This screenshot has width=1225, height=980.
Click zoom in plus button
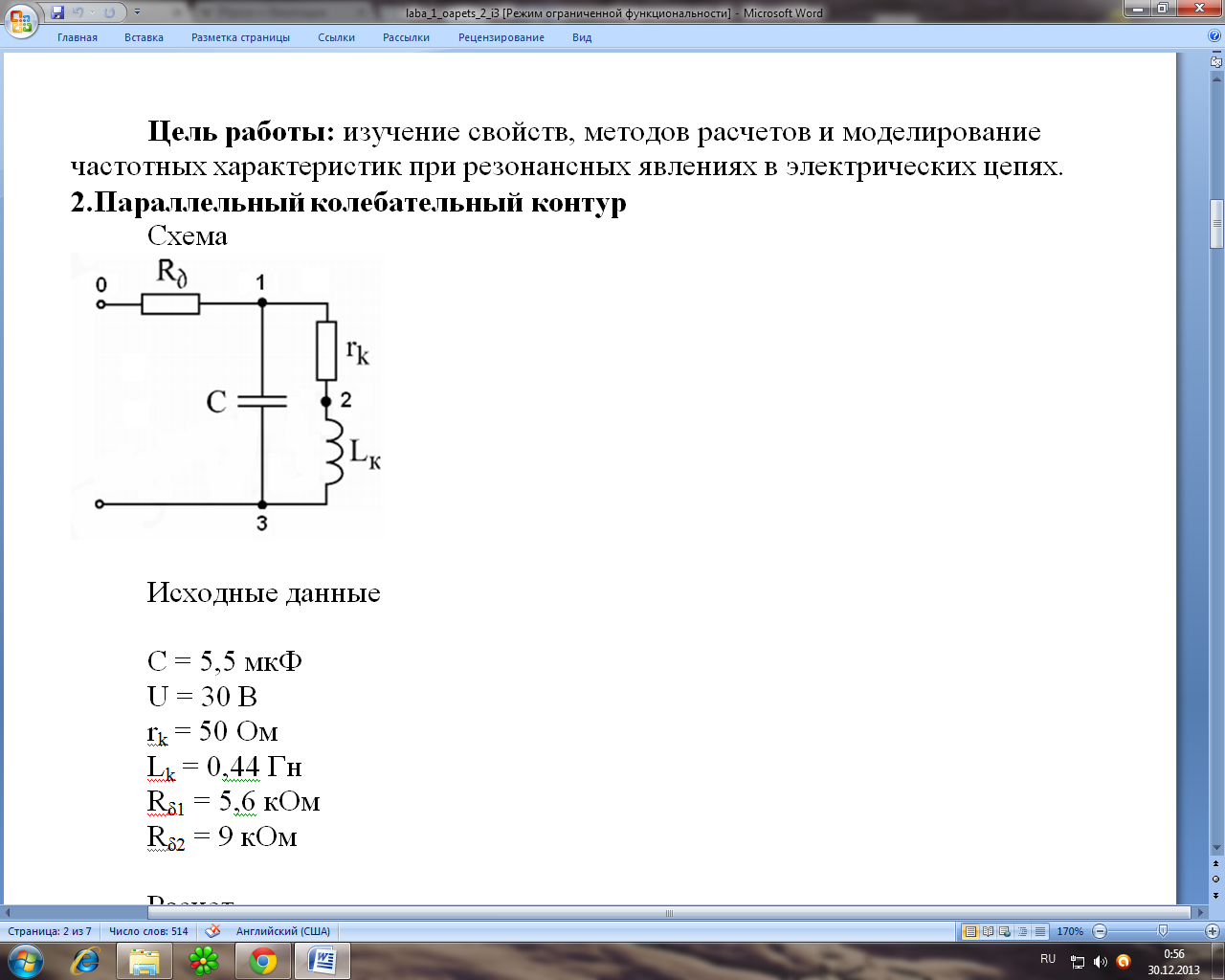coord(1213,931)
